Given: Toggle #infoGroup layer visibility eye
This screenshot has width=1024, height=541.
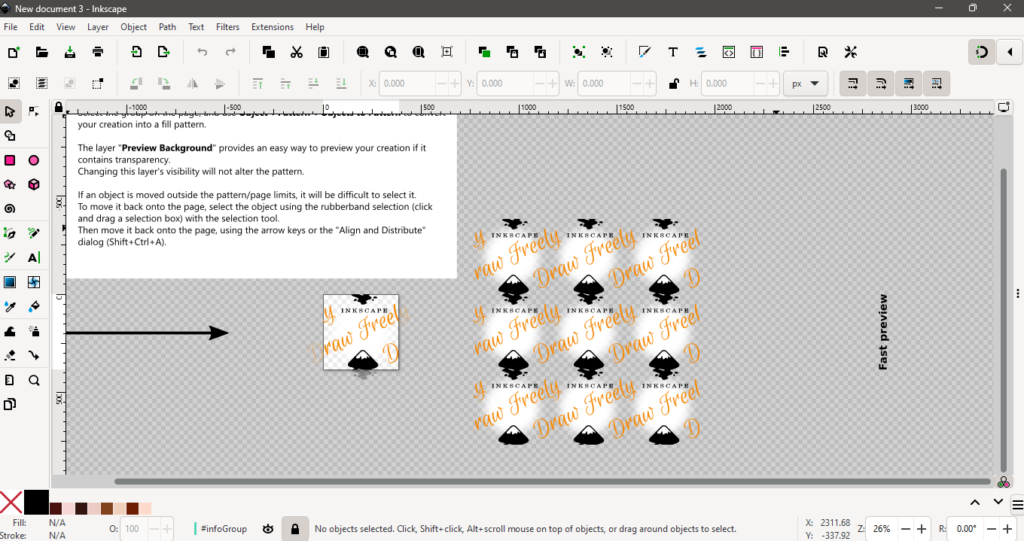Looking at the screenshot, I should pyautogui.click(x=268, y=529).
